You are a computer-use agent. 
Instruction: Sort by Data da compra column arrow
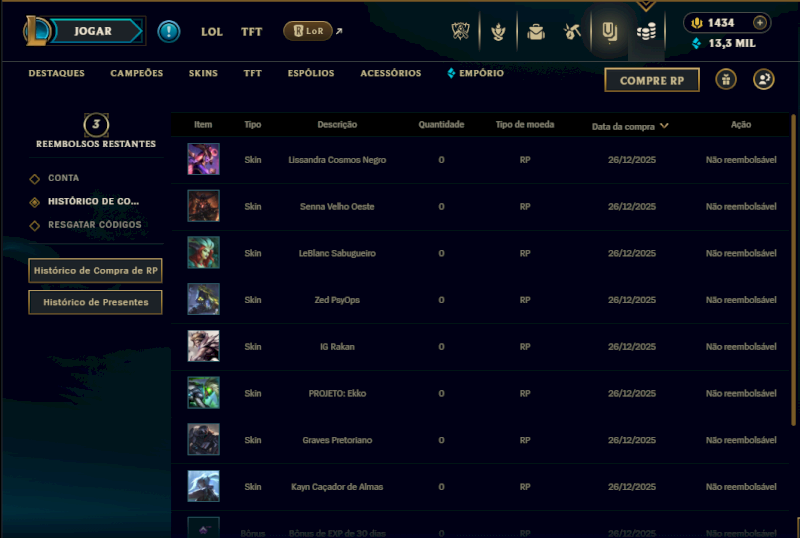pyautogui.click(x=664, y=126)
